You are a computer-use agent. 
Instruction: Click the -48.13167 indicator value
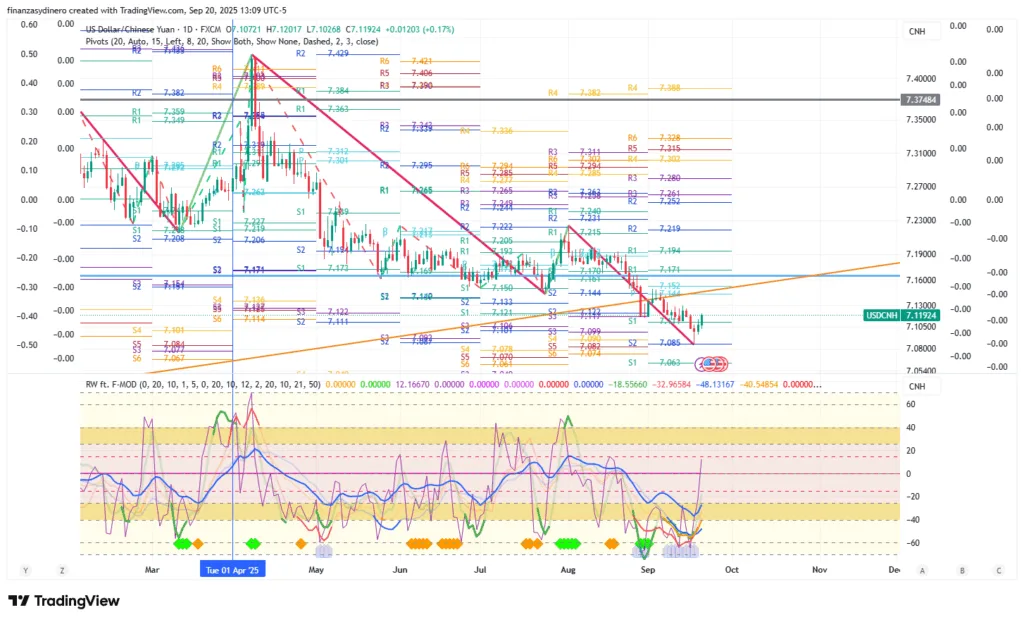[715, 384]
